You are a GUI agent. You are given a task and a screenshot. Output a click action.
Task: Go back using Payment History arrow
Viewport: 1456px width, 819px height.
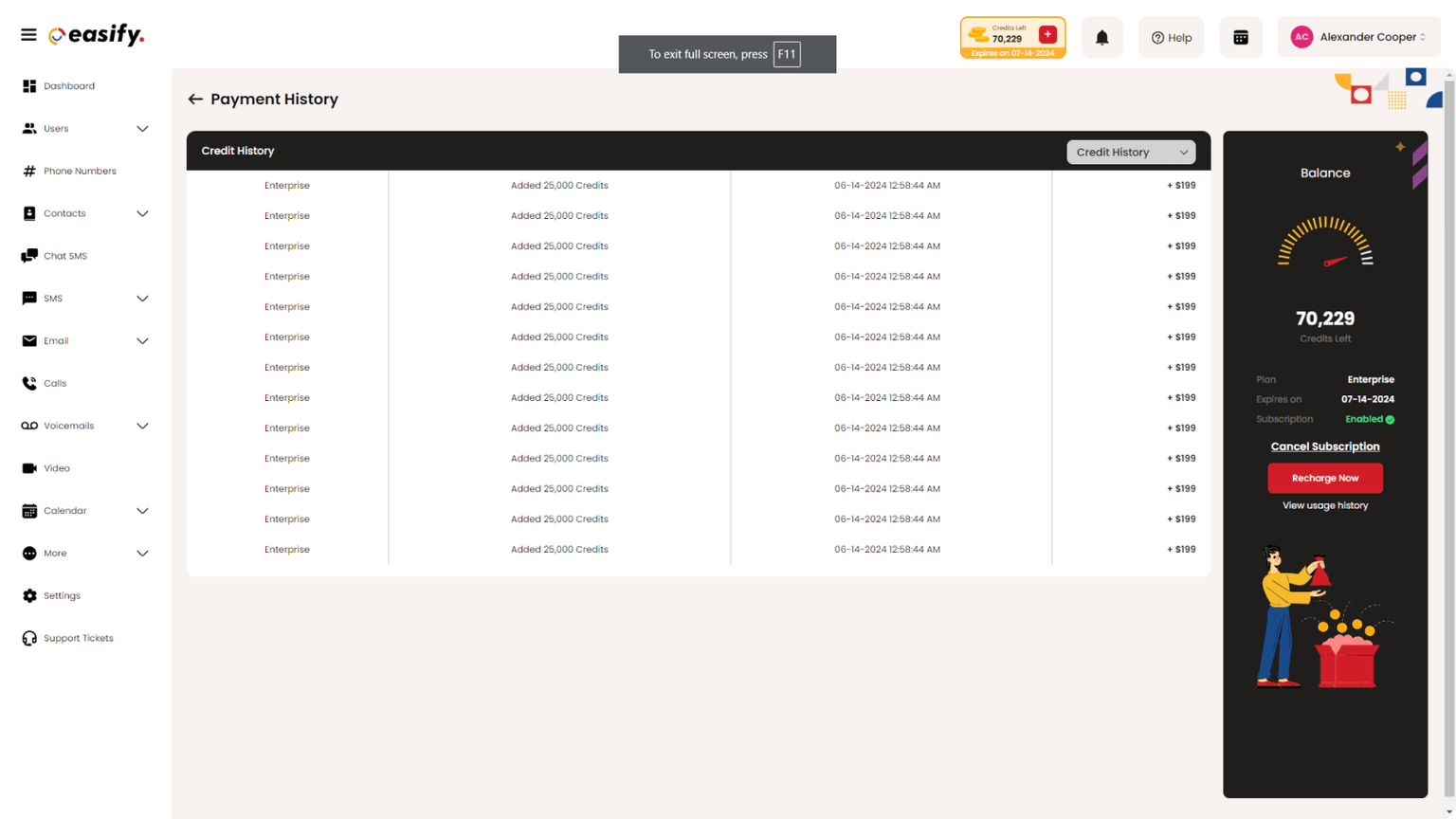coord(195,100)
